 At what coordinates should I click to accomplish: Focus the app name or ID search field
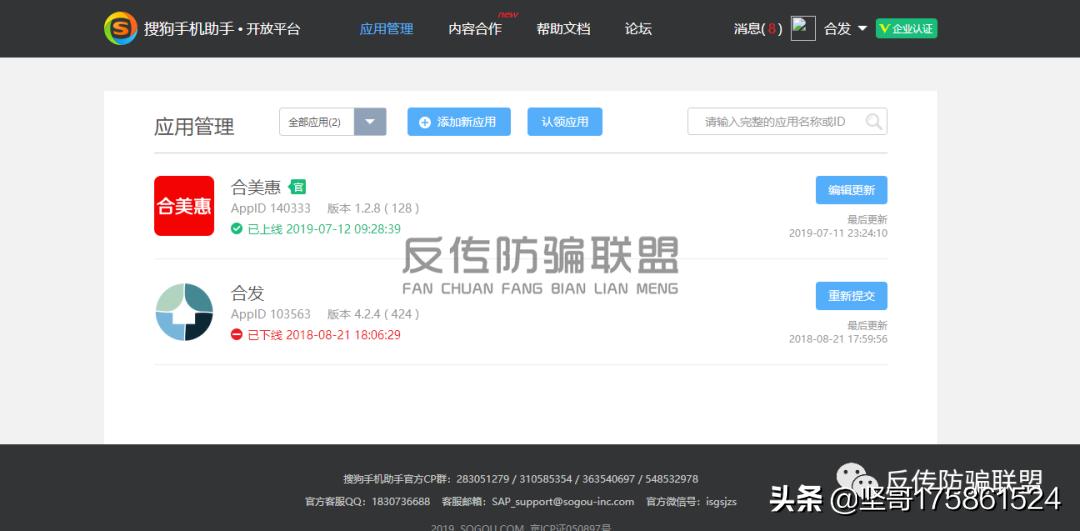pyautogui.click(x=787, y=121)
